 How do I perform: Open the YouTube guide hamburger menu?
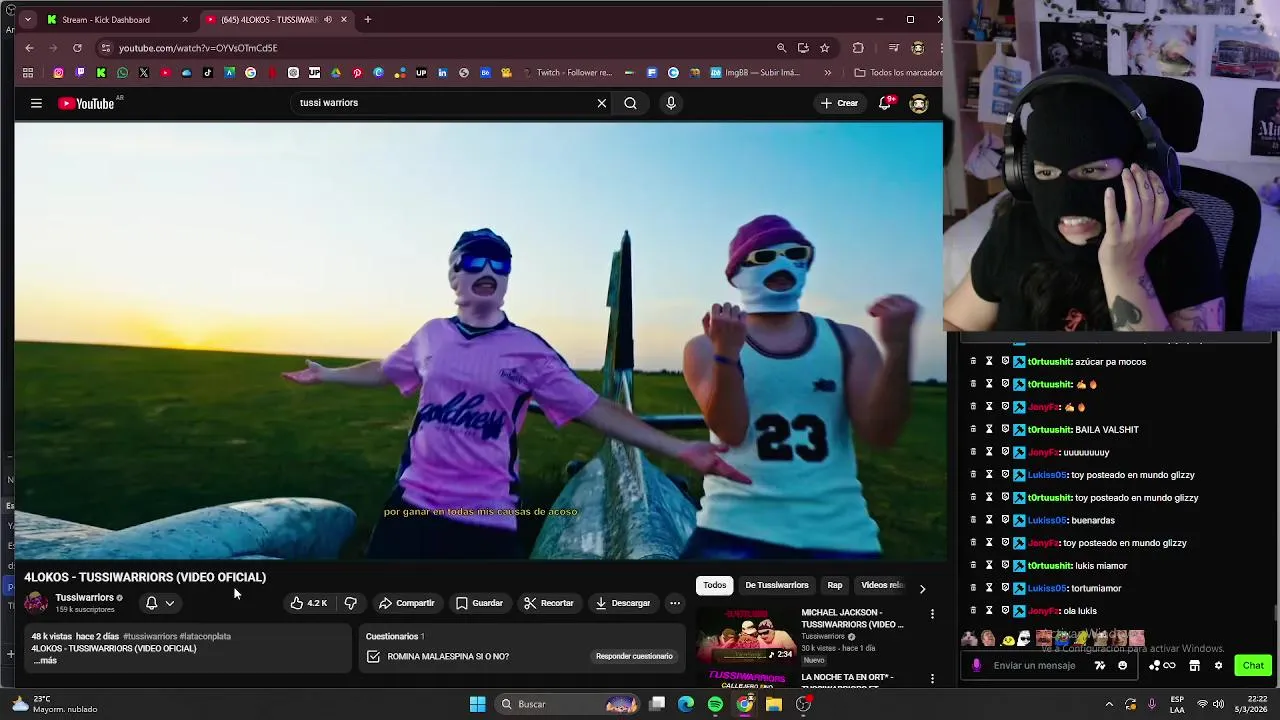(36, 103)
